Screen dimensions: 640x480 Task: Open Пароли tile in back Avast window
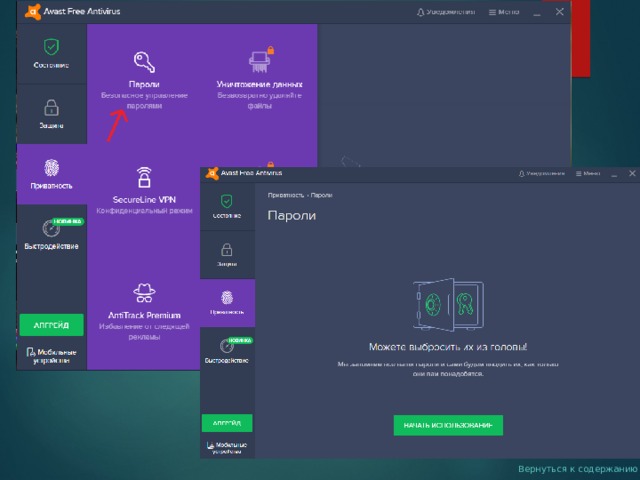click(x=144, y=80)
